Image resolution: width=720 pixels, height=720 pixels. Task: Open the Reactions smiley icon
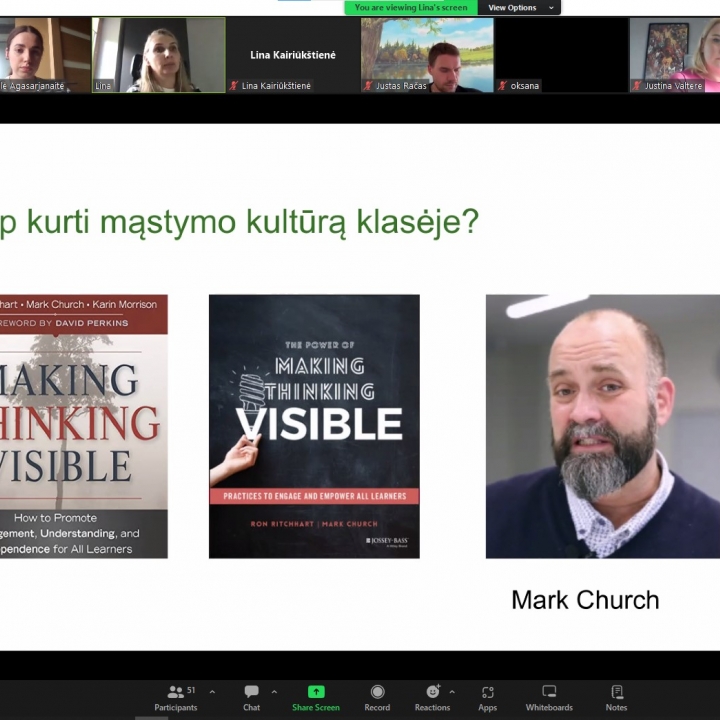[x=433, y=691]
